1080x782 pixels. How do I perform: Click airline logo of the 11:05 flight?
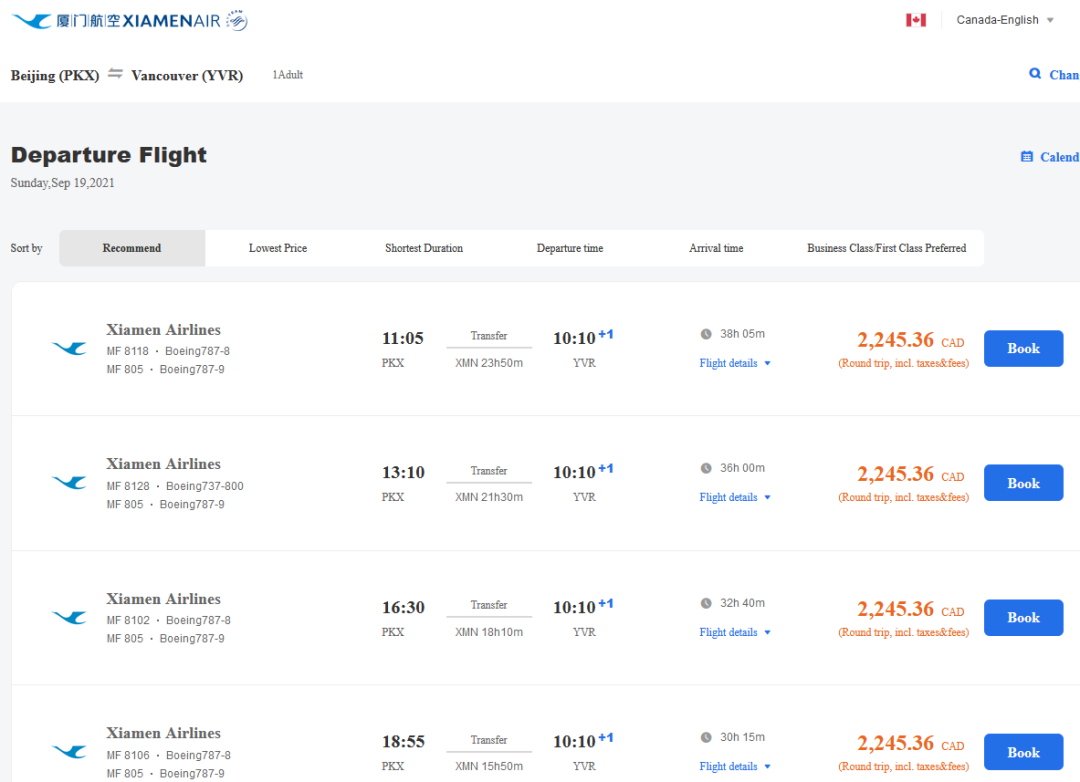tap(69, 348)
